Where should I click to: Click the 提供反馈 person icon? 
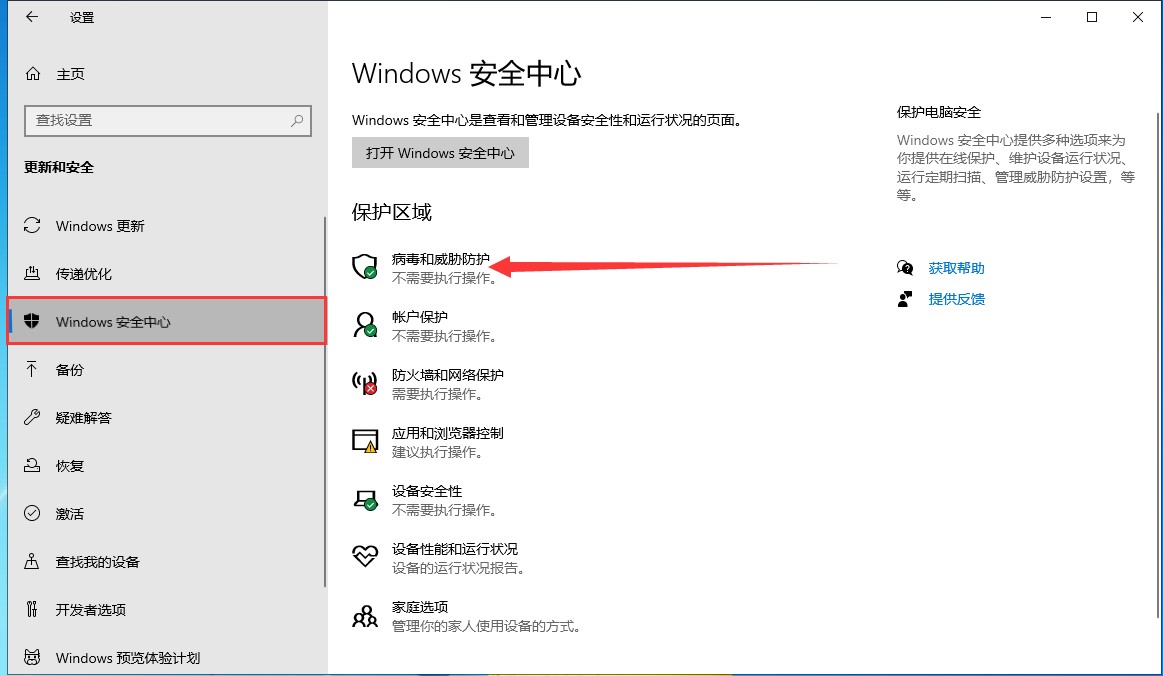(x=905, y=299)
